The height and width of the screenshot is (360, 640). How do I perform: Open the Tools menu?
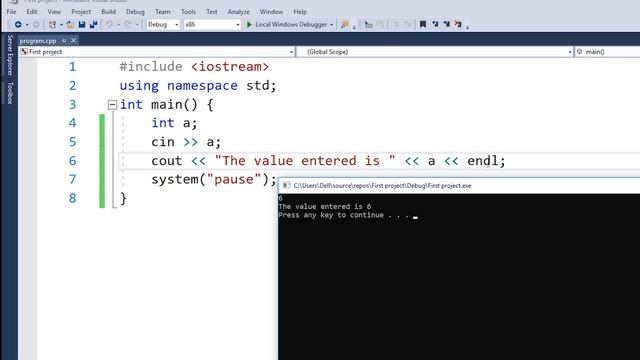pyautogui.click(x=188, y=12)
